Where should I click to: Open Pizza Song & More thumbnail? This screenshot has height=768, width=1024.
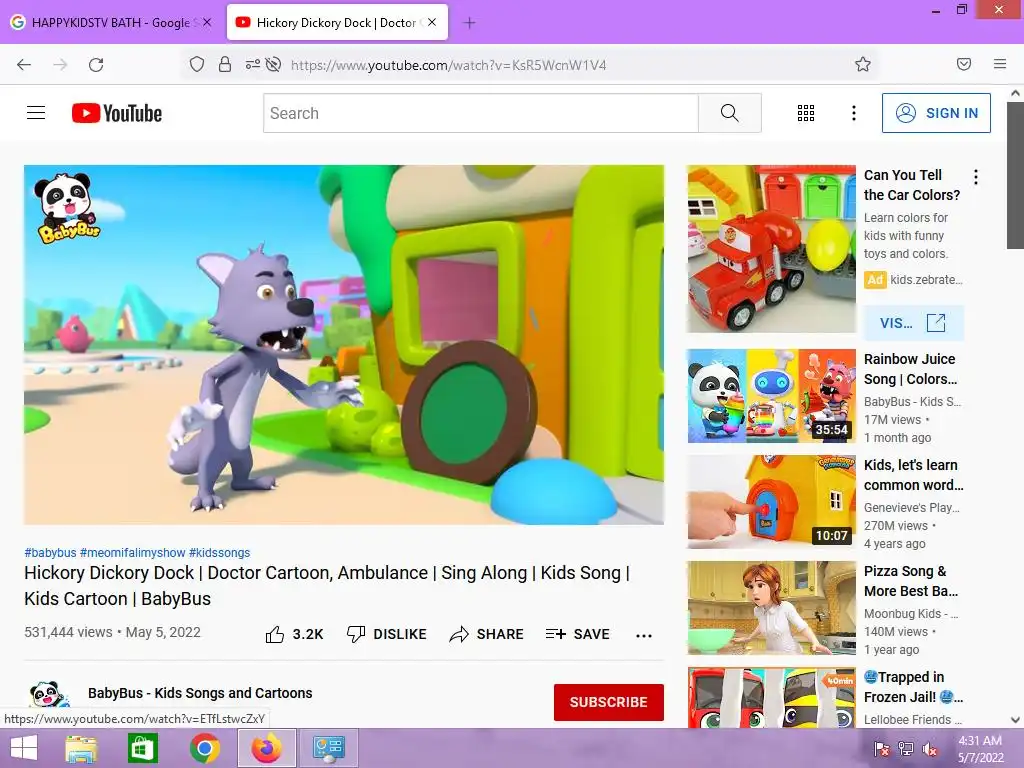771,607
